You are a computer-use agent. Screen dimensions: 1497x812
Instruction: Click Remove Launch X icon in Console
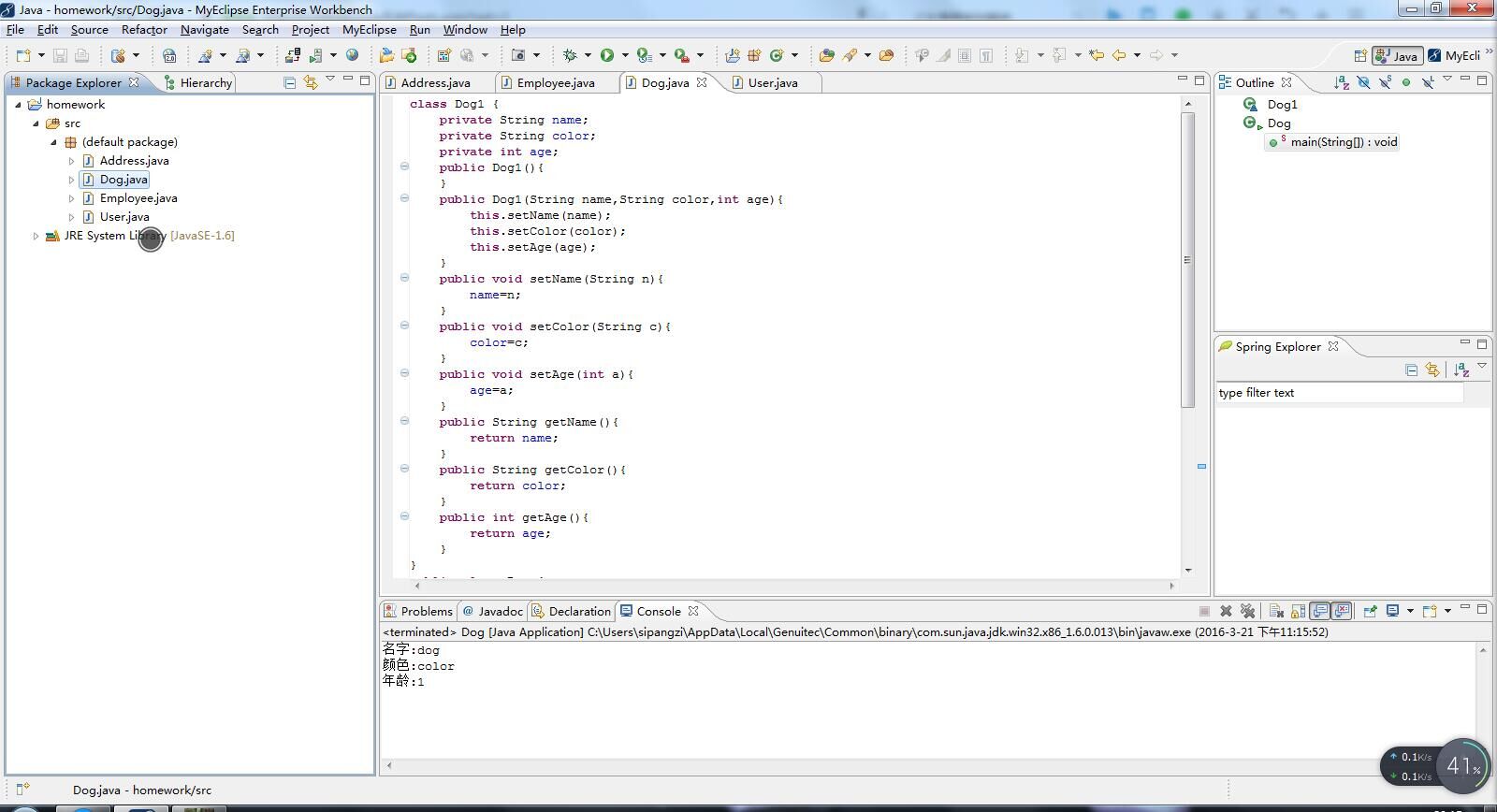[x=1226, y=611]
